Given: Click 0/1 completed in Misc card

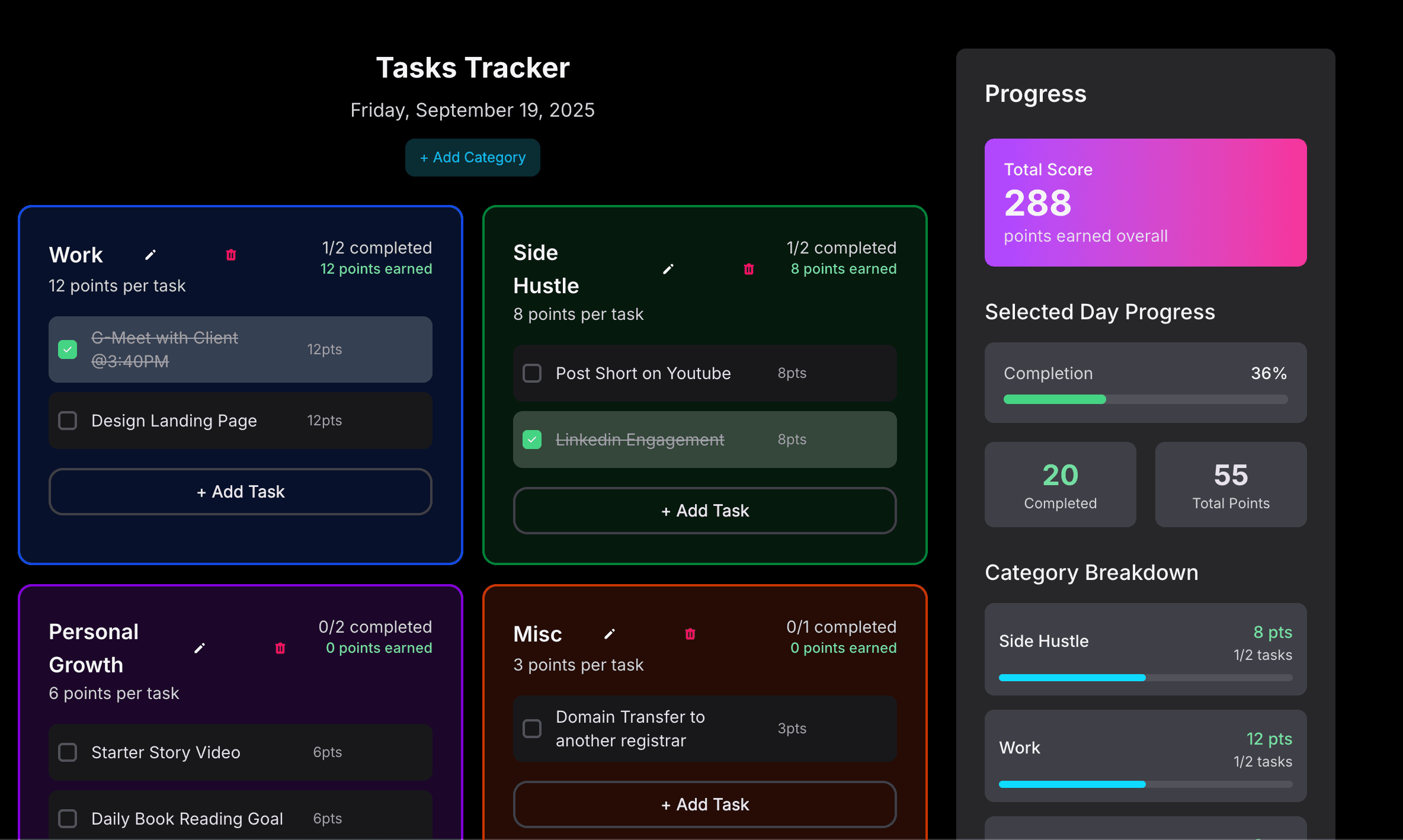Looking at the screenshot, I should 841,627.
